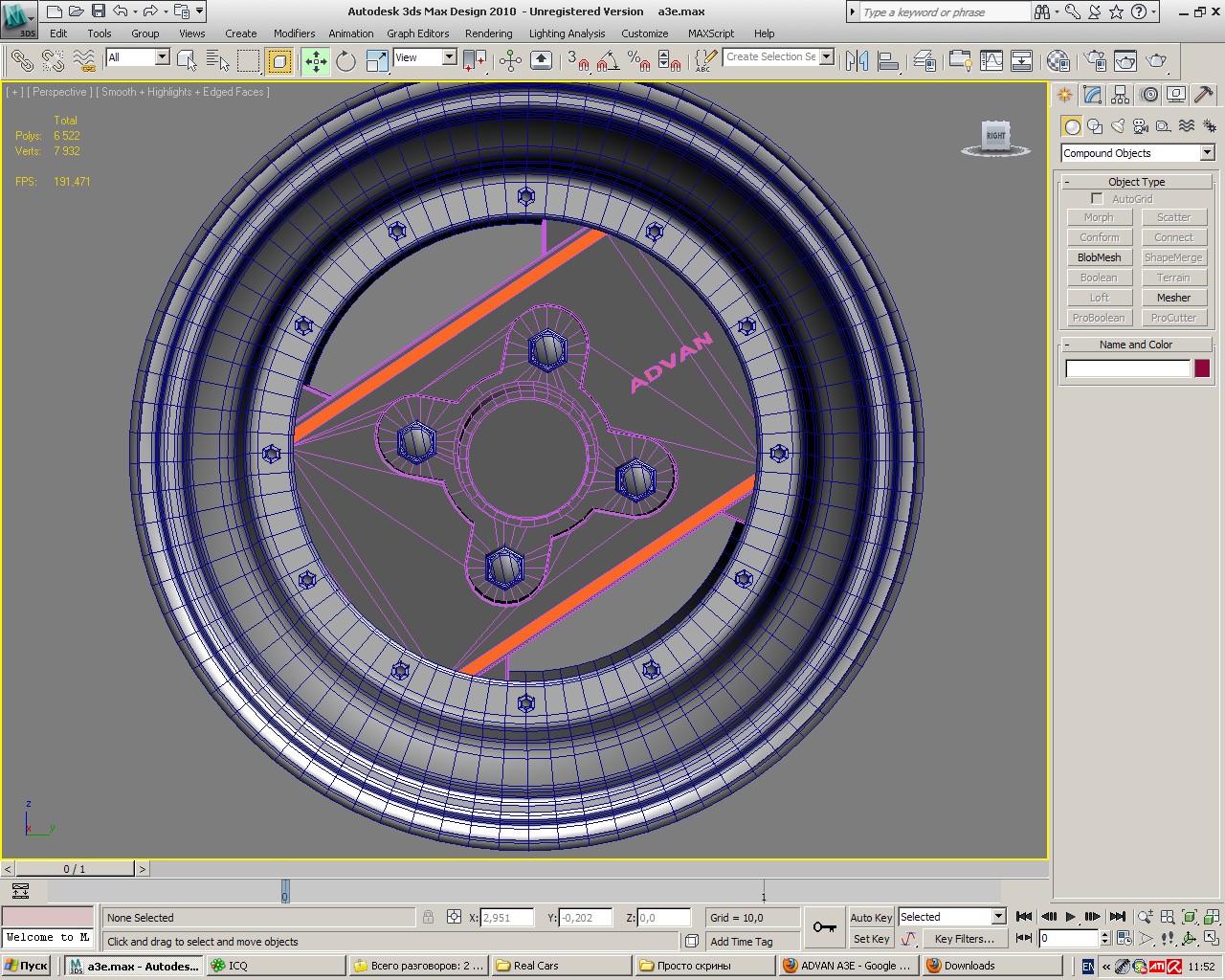Activate the Select Object arrow tool

tap(187, 61)
